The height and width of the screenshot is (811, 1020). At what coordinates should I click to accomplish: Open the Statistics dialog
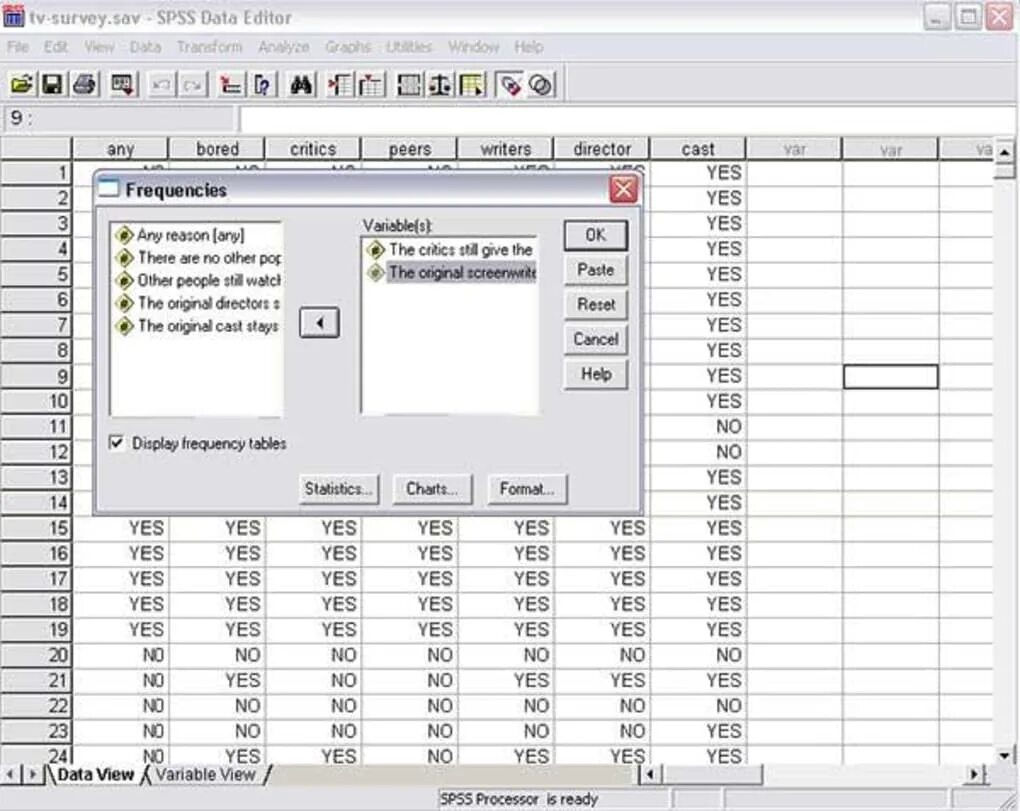[x=338, y=489]
